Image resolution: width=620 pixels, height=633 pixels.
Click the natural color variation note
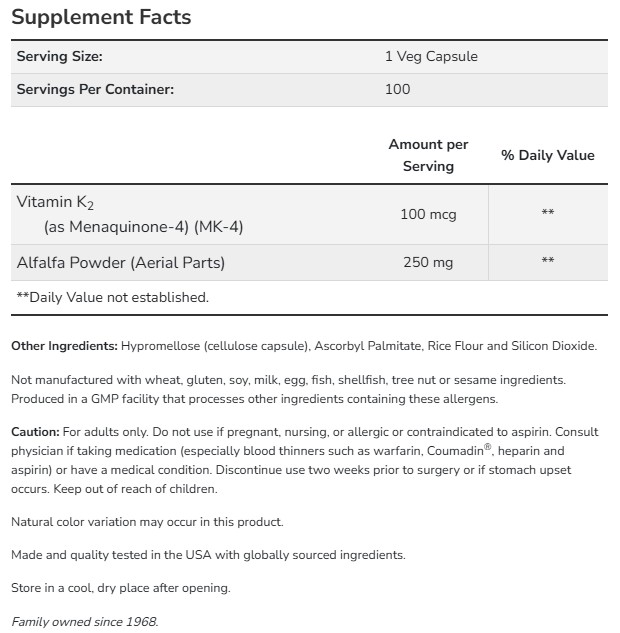tap(147, 522)
